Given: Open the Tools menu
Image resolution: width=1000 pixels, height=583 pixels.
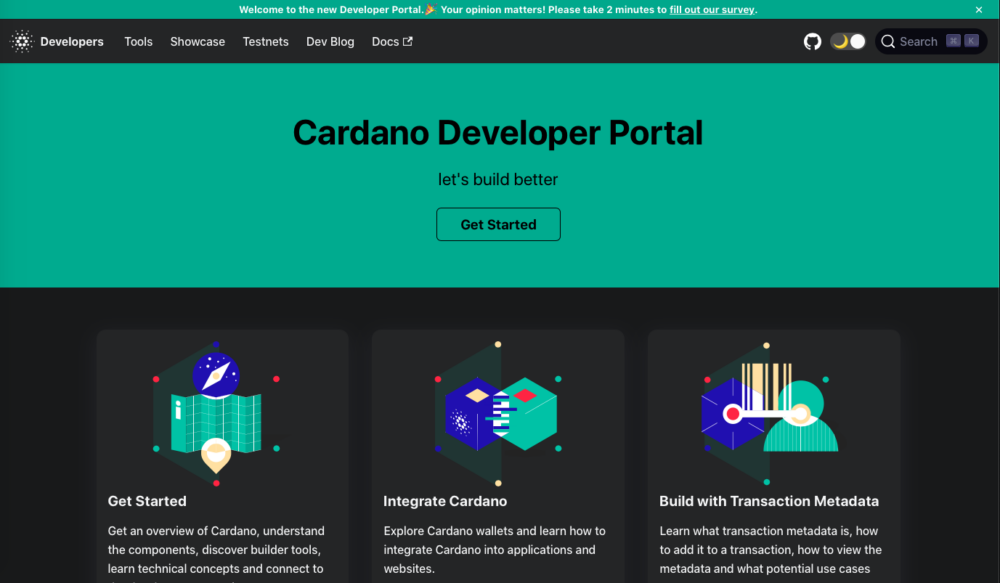Looking at the screenshot, I should point(138,41).
